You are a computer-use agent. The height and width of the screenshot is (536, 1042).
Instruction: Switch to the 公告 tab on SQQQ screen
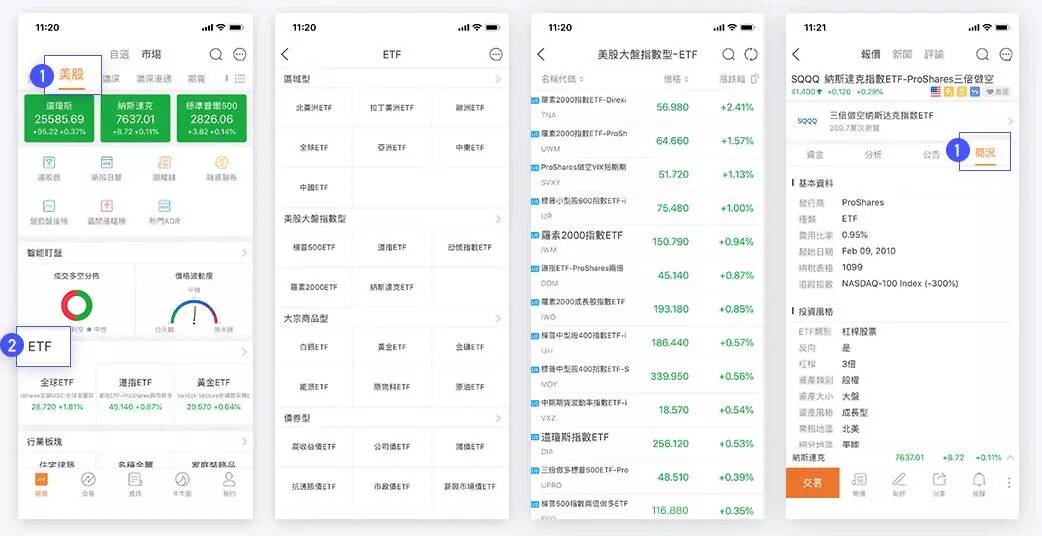(x=931, y=154)
